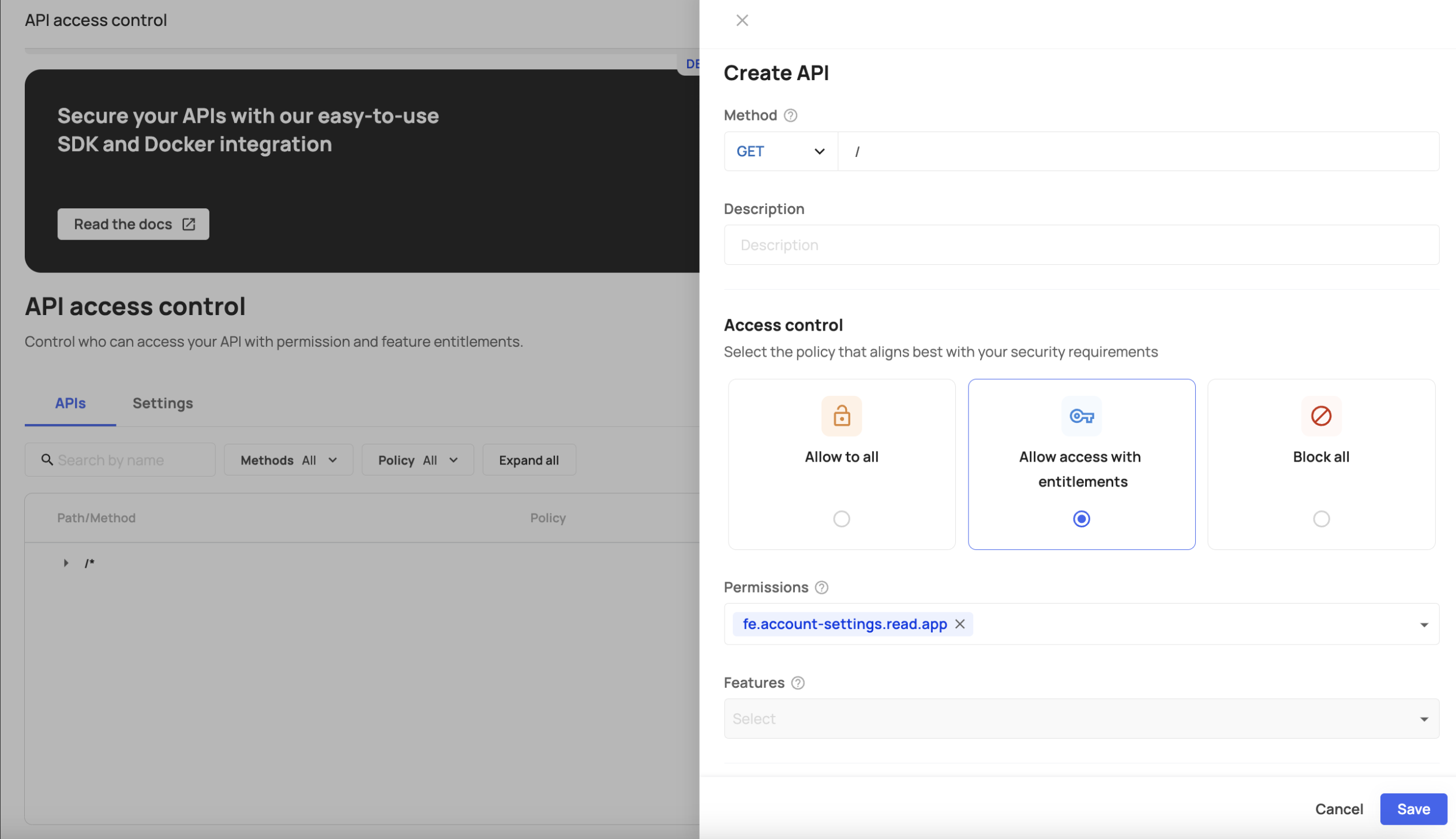The height and width of the screenshot is (839, 1456).
Task: Switch to the APIs tab
Action: pos(70,403)
